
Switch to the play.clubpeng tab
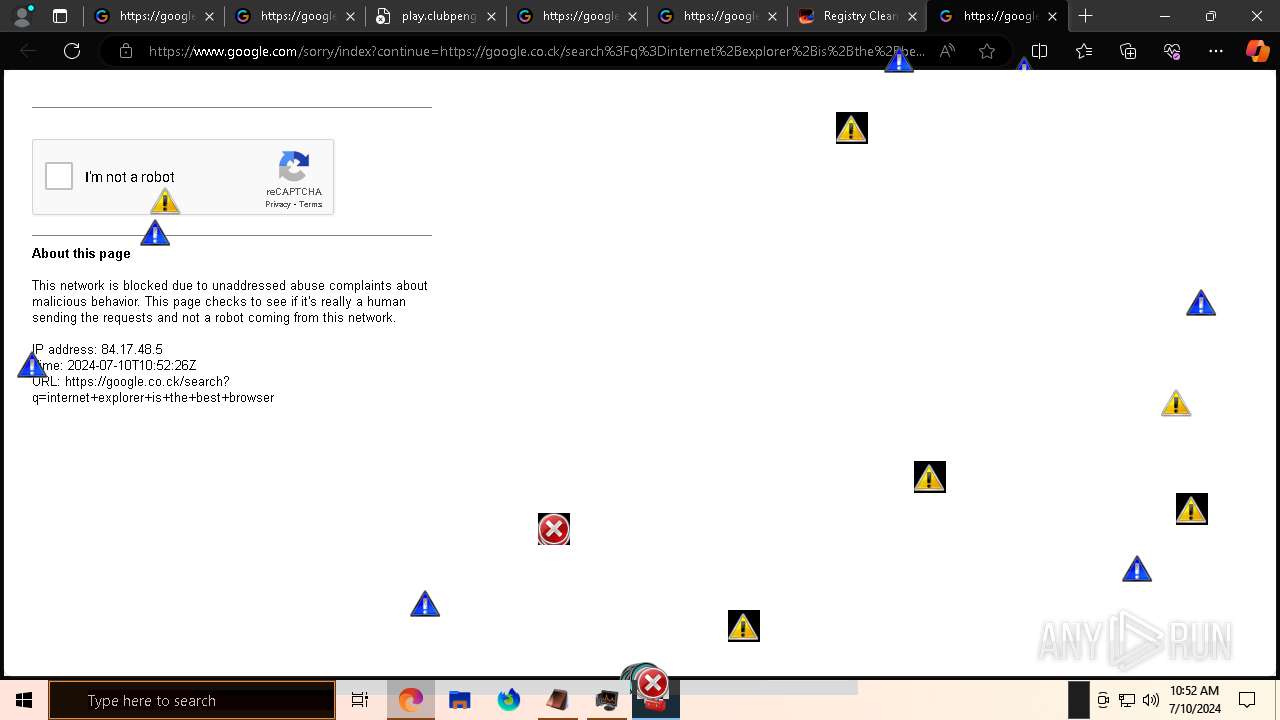point(436,16)
